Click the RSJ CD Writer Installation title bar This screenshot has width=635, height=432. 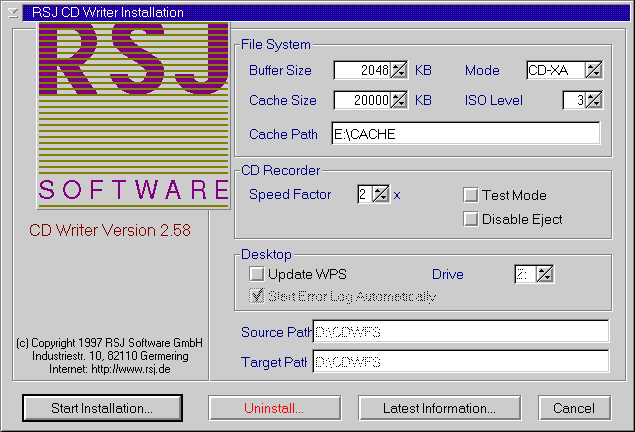click(x=326, y=13)
